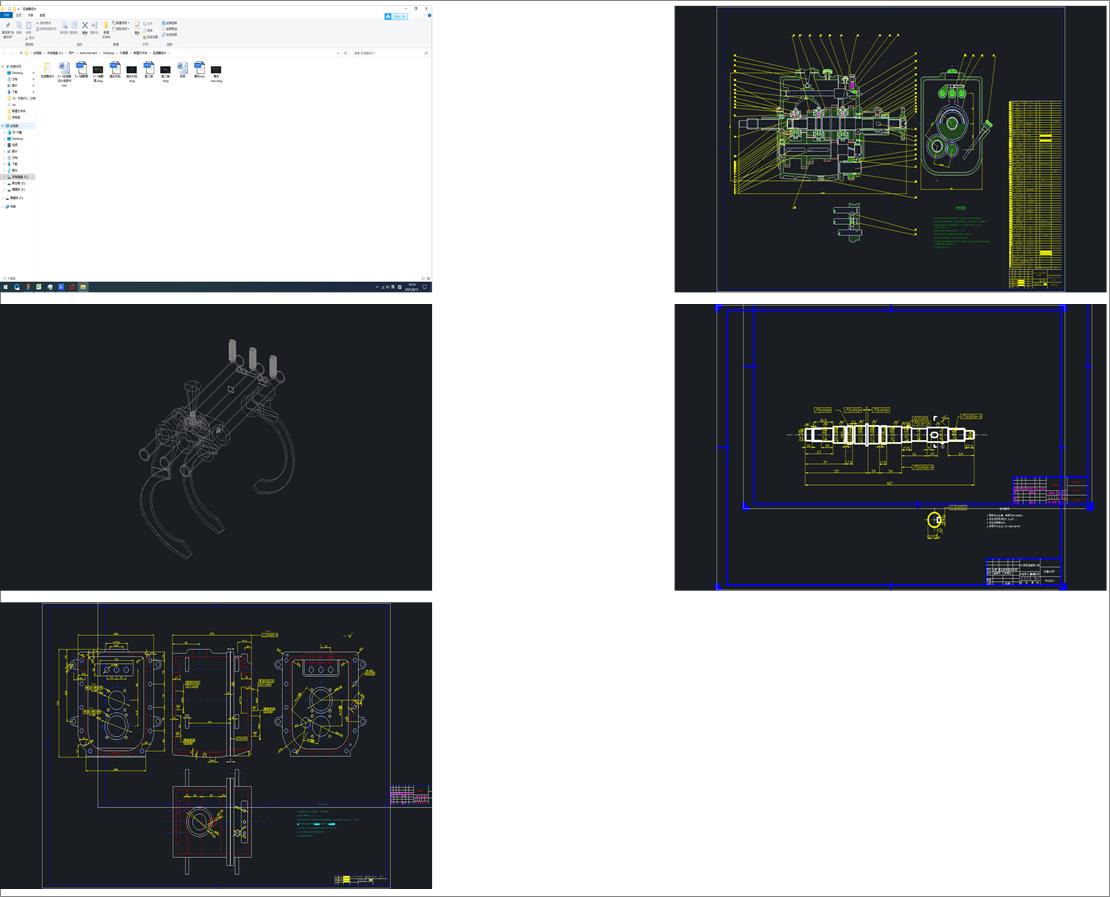Switch to the Share ribbon tab
Image resolution: width=1110 pixels, height=897 pixels.
30,15
